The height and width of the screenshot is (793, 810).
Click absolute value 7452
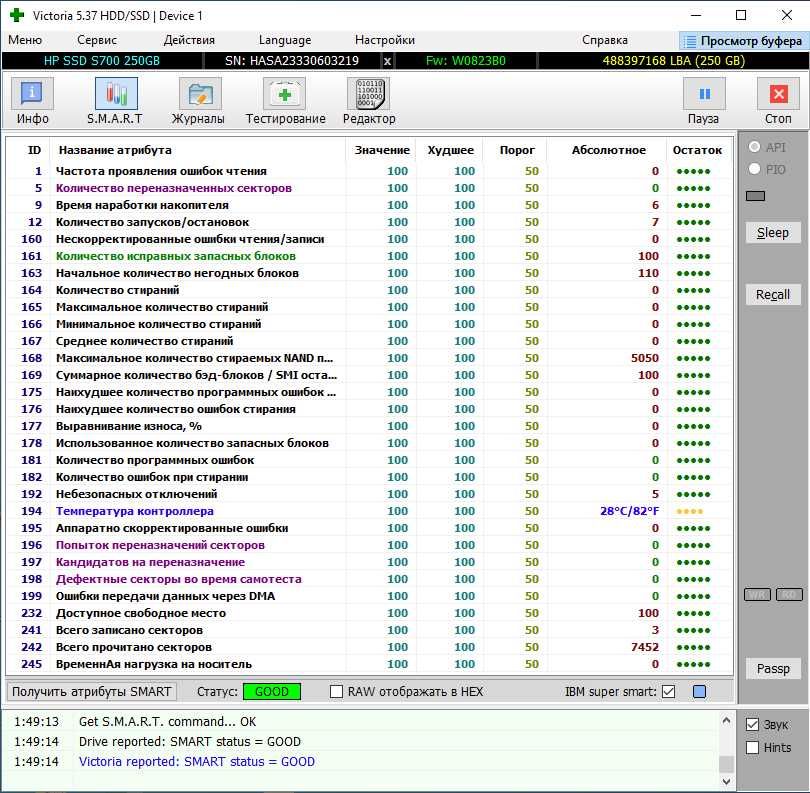645,647
